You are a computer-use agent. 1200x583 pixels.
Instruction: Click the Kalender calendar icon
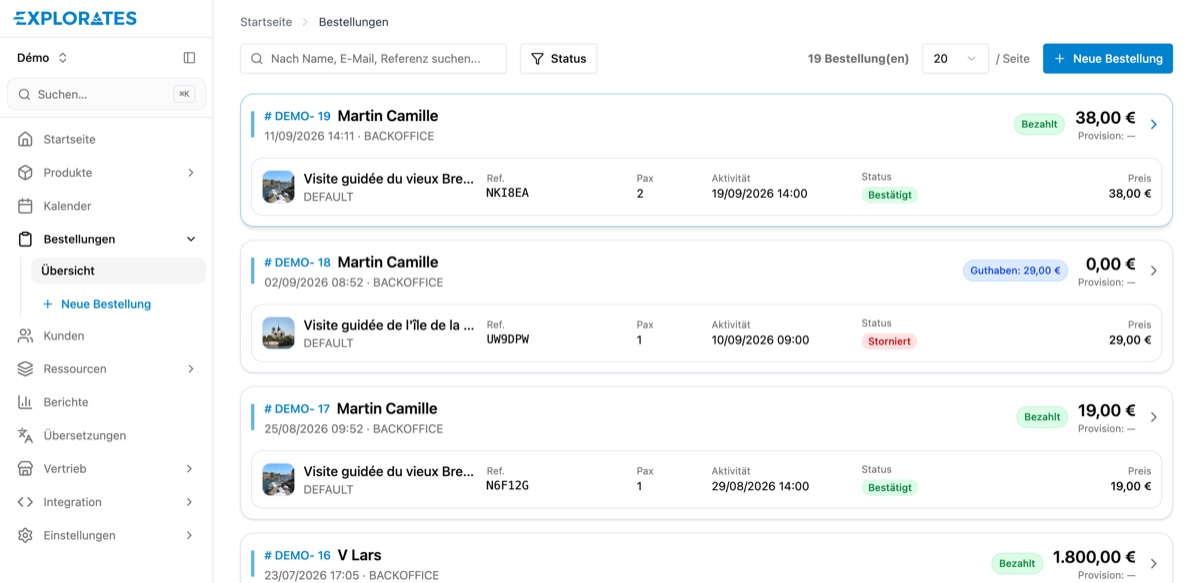coord(25,206)
